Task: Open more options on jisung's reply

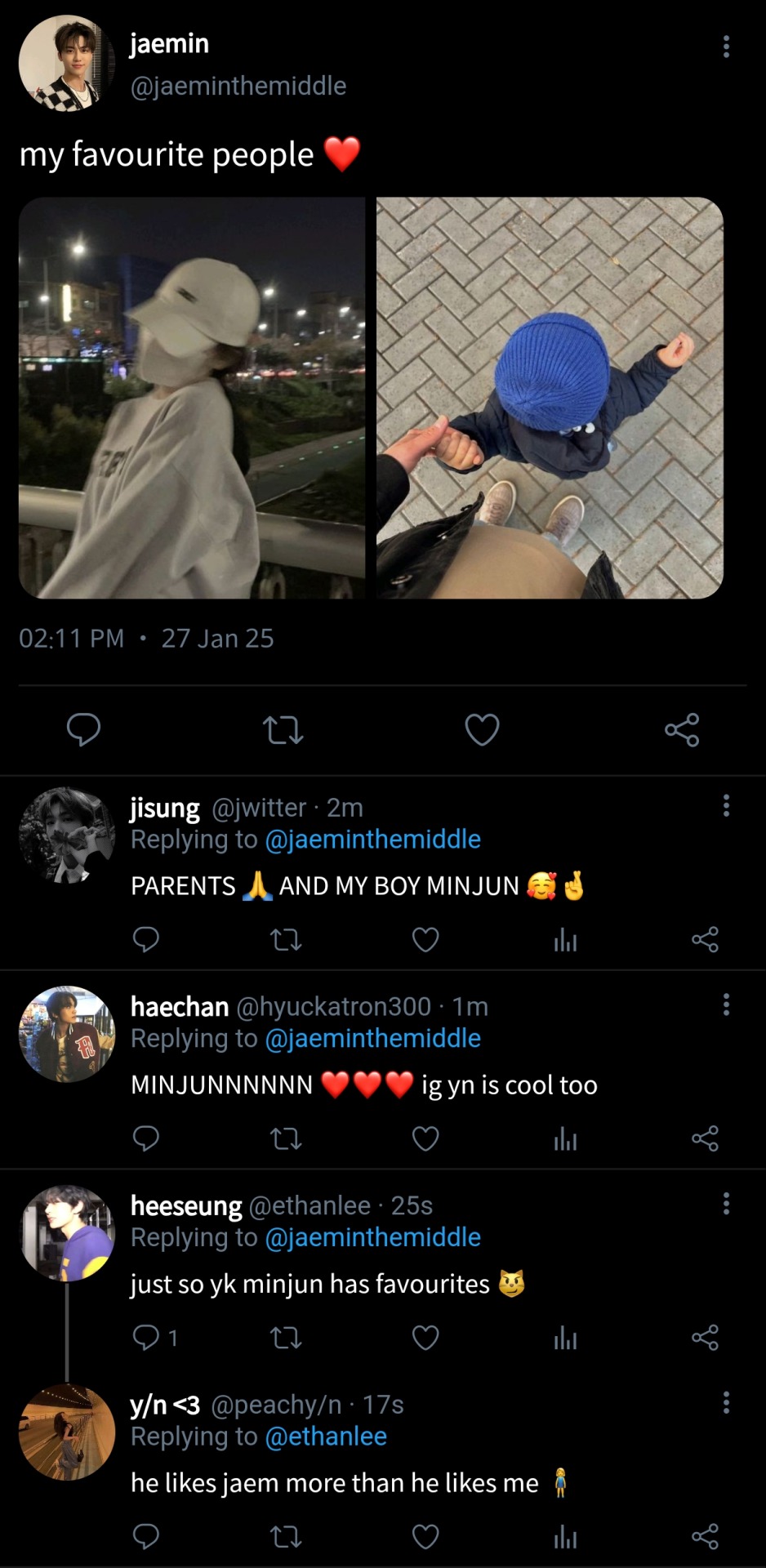Action: (x=725, y=806)
